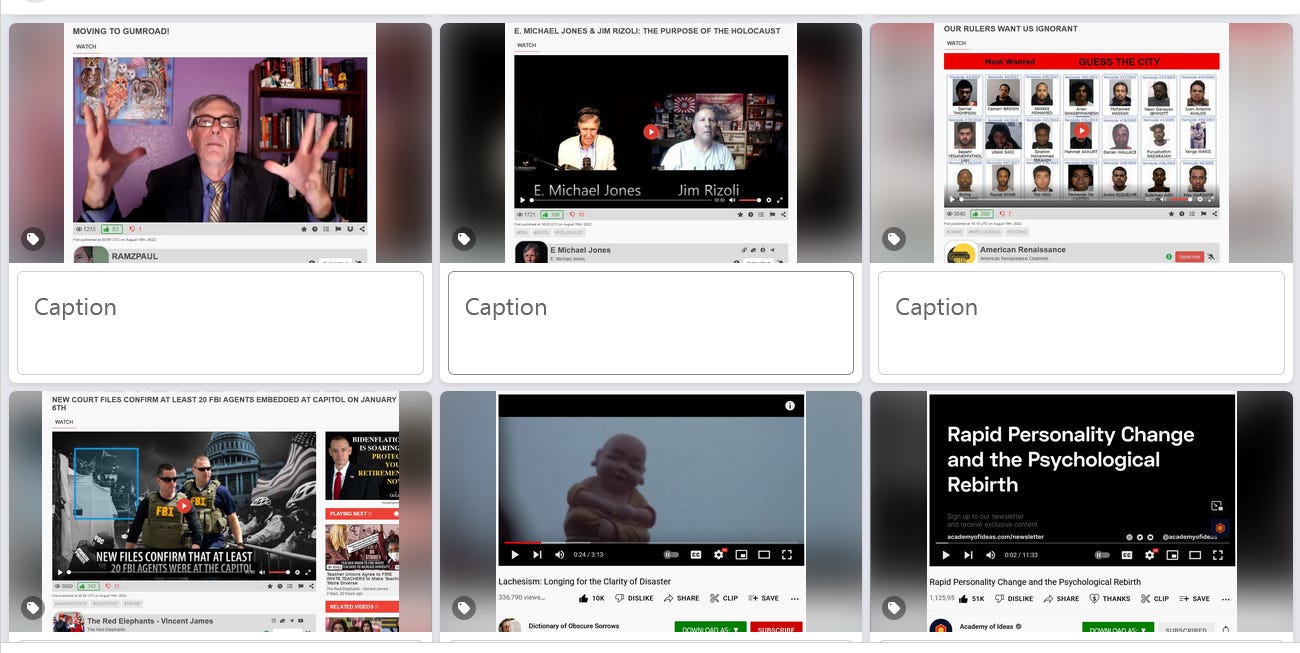Open miniplayer in Lachesism player
Image resolution: width=1300 pixels, height=653 pixels.
click(x=741, y=555)
